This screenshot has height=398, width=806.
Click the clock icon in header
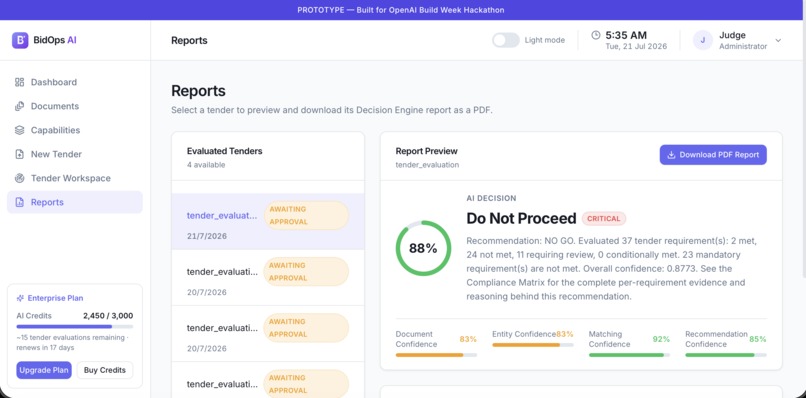[x=596, y=35]
